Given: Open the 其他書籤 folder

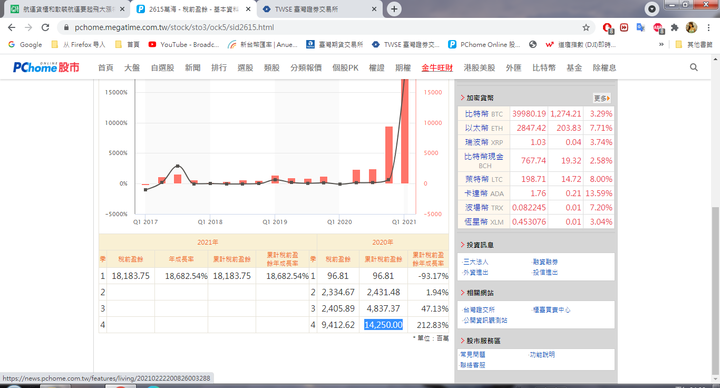Looking at the screenshot, I should click(694, 45).
